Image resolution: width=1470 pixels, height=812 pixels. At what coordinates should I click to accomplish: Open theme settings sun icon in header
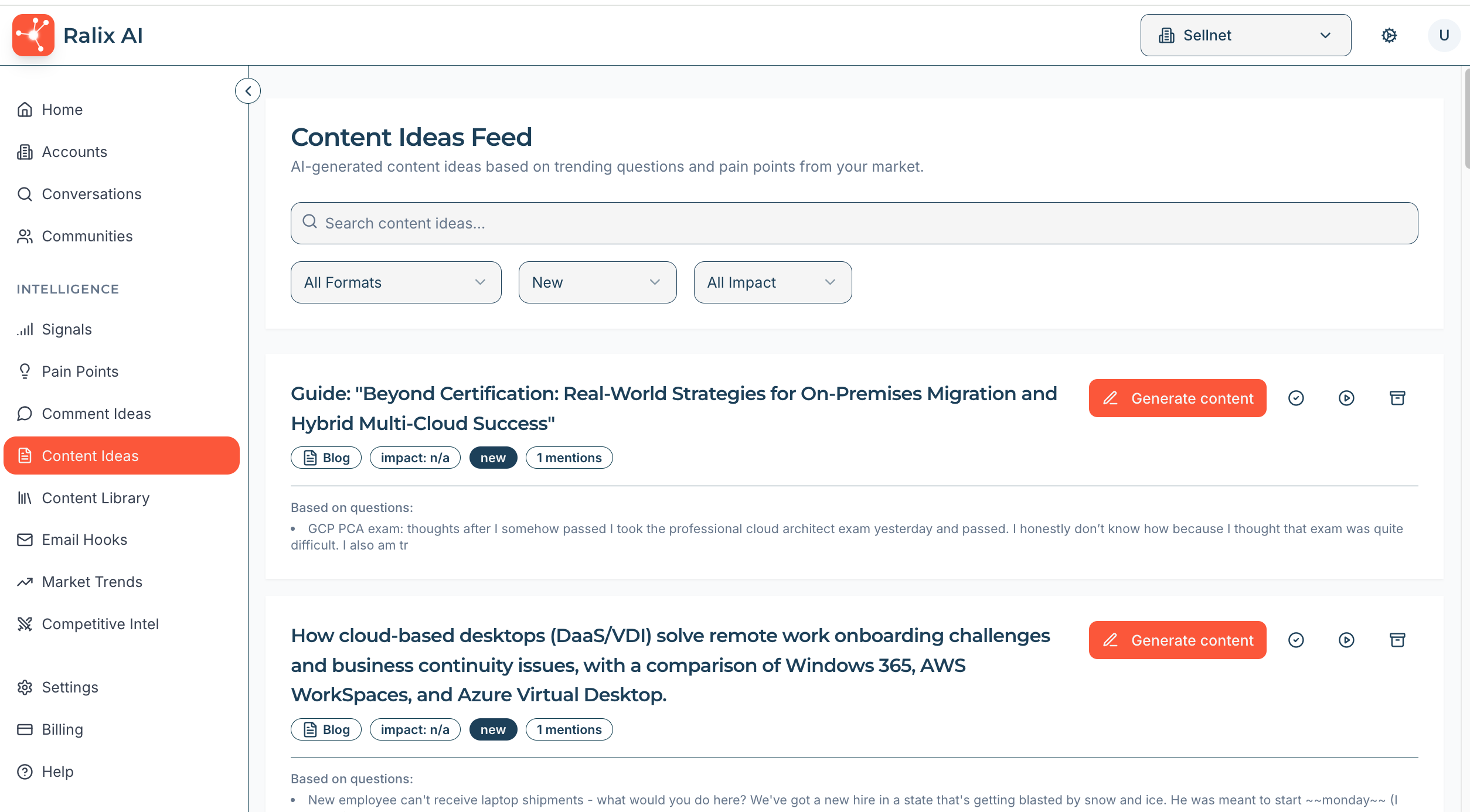(1389, 35)
